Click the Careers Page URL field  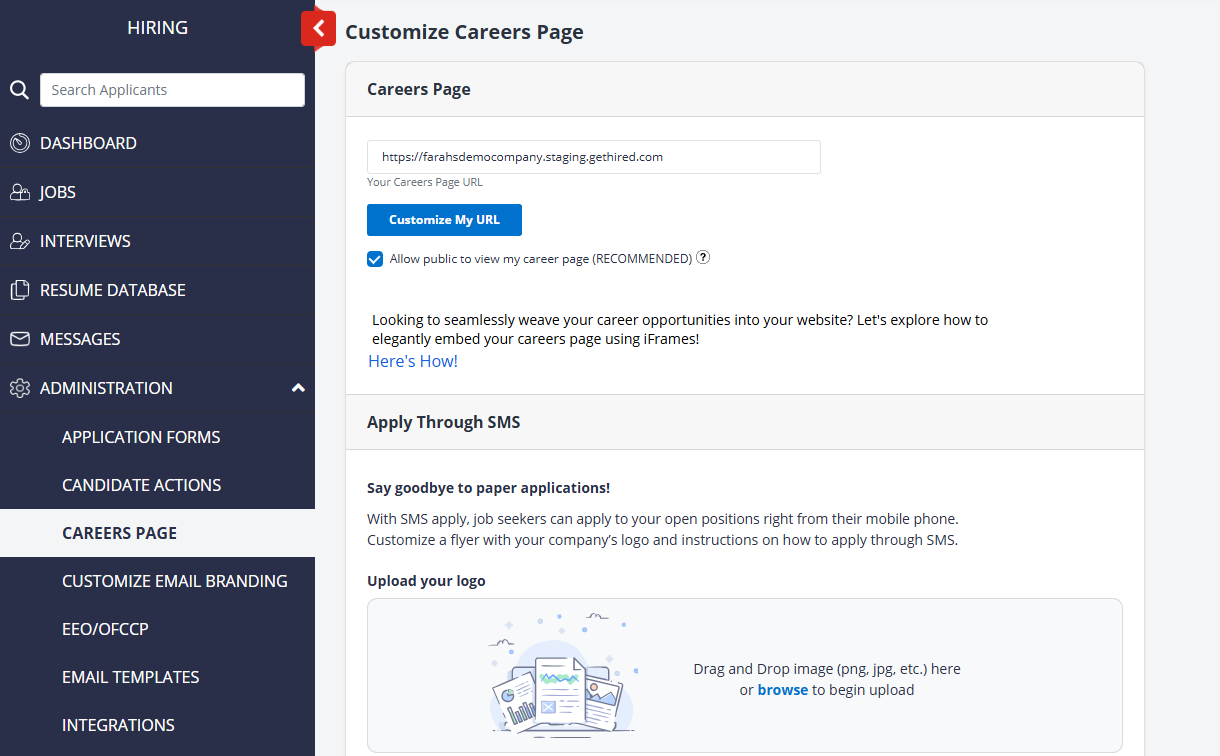coord(593,157)
